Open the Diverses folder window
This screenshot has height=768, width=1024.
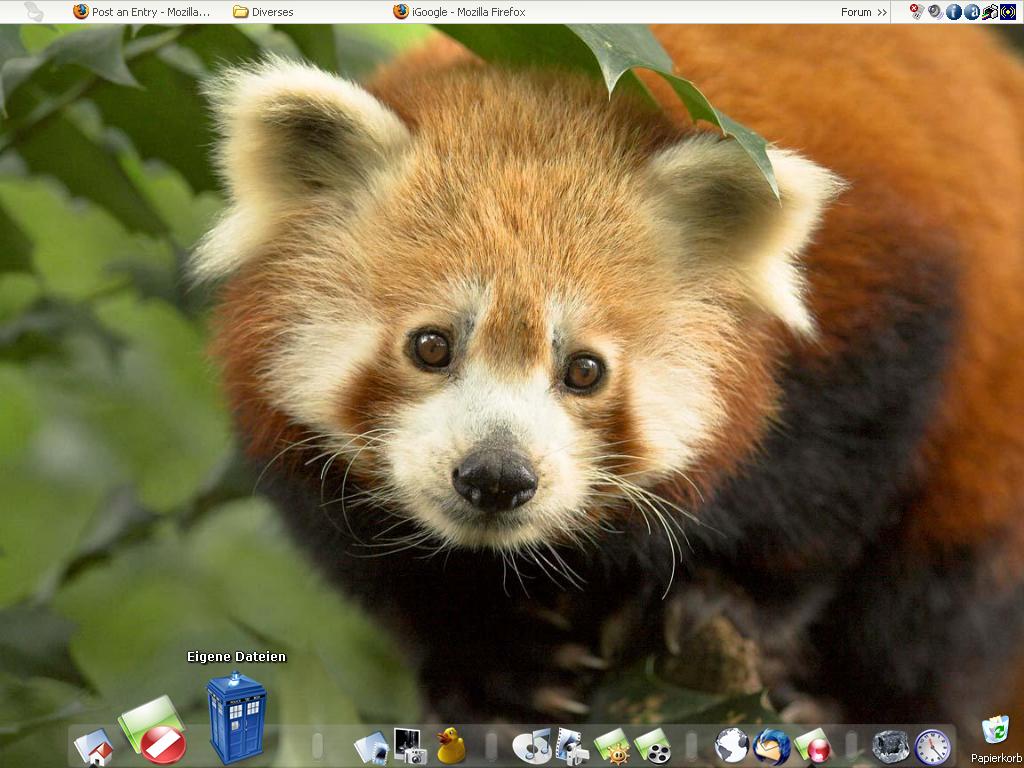[265, 12]
